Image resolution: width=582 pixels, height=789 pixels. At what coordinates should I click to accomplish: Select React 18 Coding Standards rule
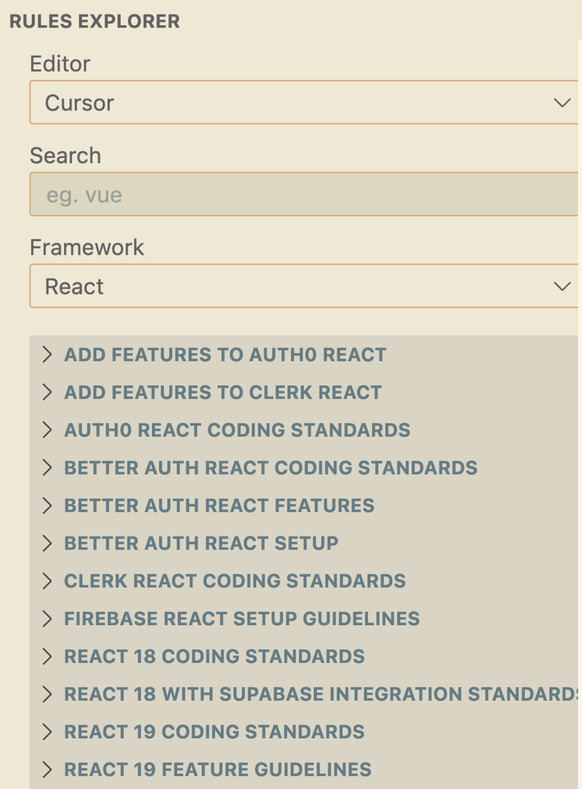pyautogui.click(x=214, y=657)
